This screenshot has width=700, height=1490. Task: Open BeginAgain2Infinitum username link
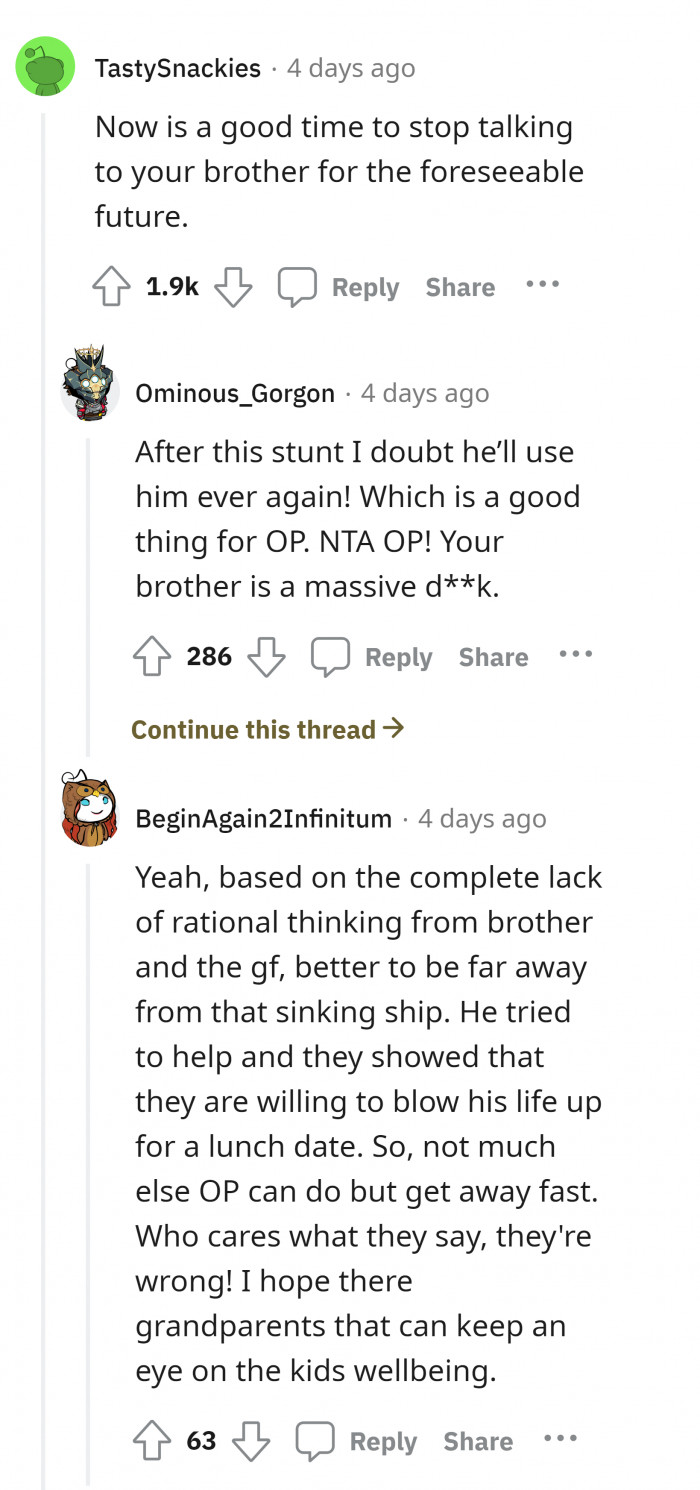click(263, 819)
